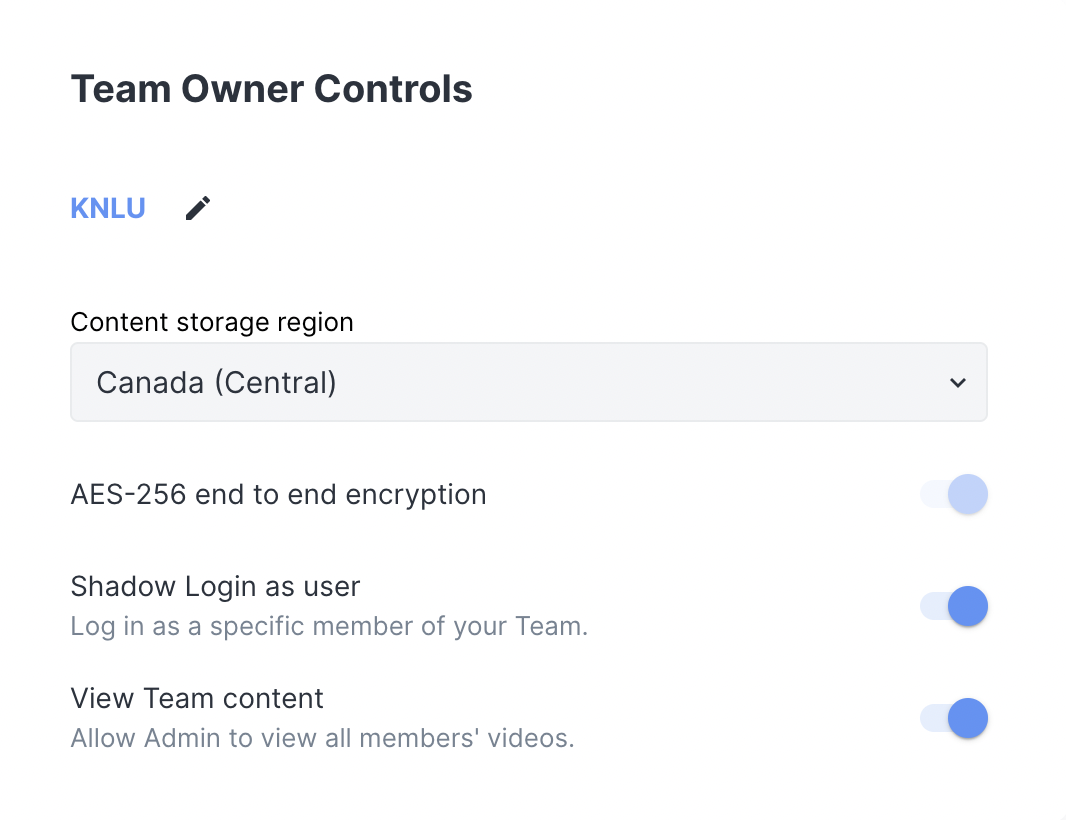Click the pencil edit icon beside KNLU
1066x820 pixels.
click(198, 208)
